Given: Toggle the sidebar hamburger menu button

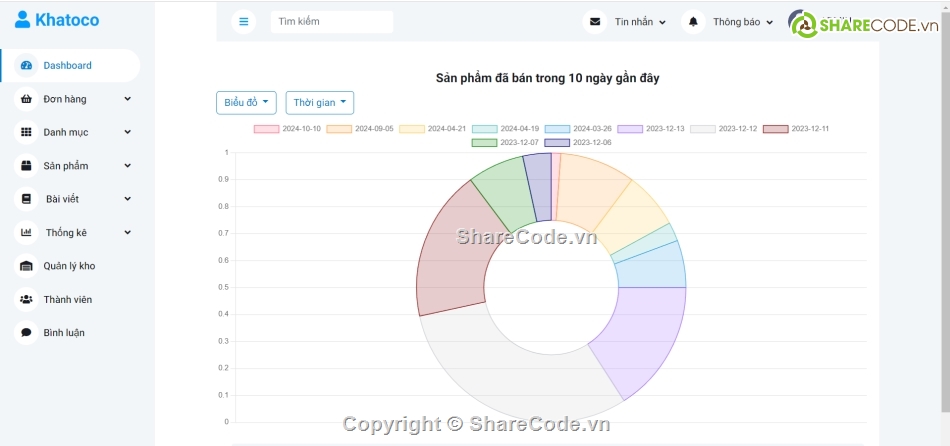Looking at the screenshot, I should pyautogui.click(x=244, y=22).
